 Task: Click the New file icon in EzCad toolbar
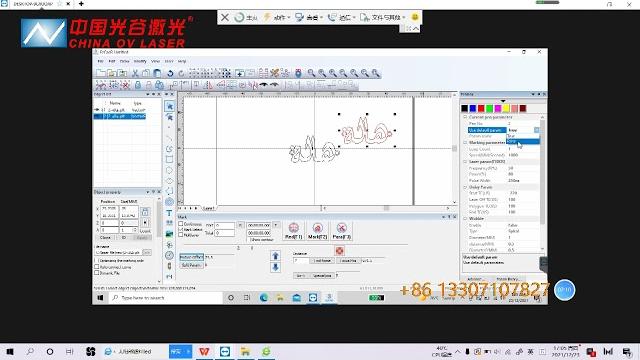pos(100,73)
